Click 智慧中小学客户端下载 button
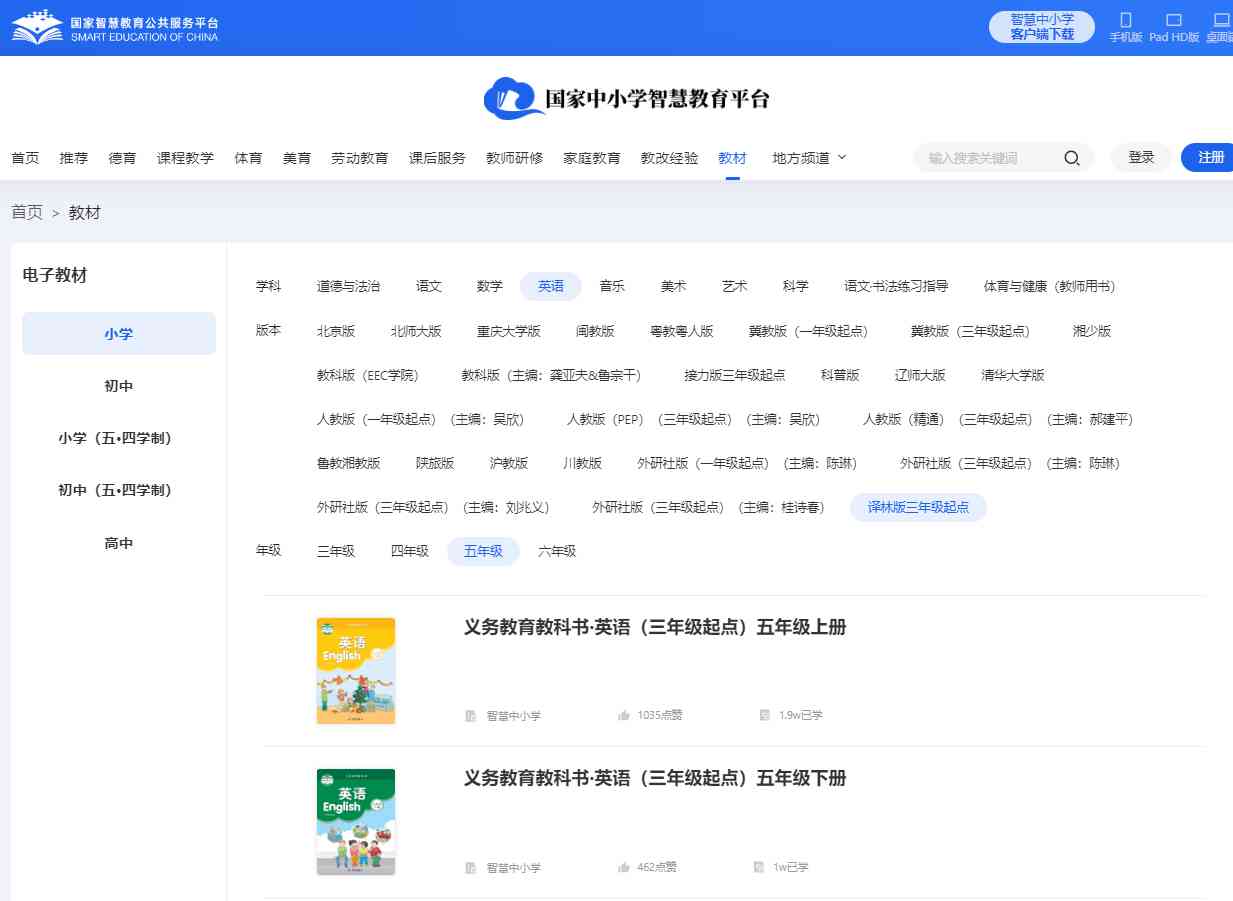The width and height of the screenshot is (1233, 901). [1042, 27]
